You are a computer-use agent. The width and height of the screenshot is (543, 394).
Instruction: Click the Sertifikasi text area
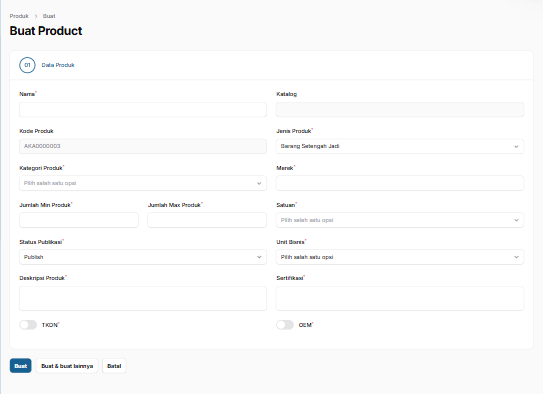click(400, 298)
